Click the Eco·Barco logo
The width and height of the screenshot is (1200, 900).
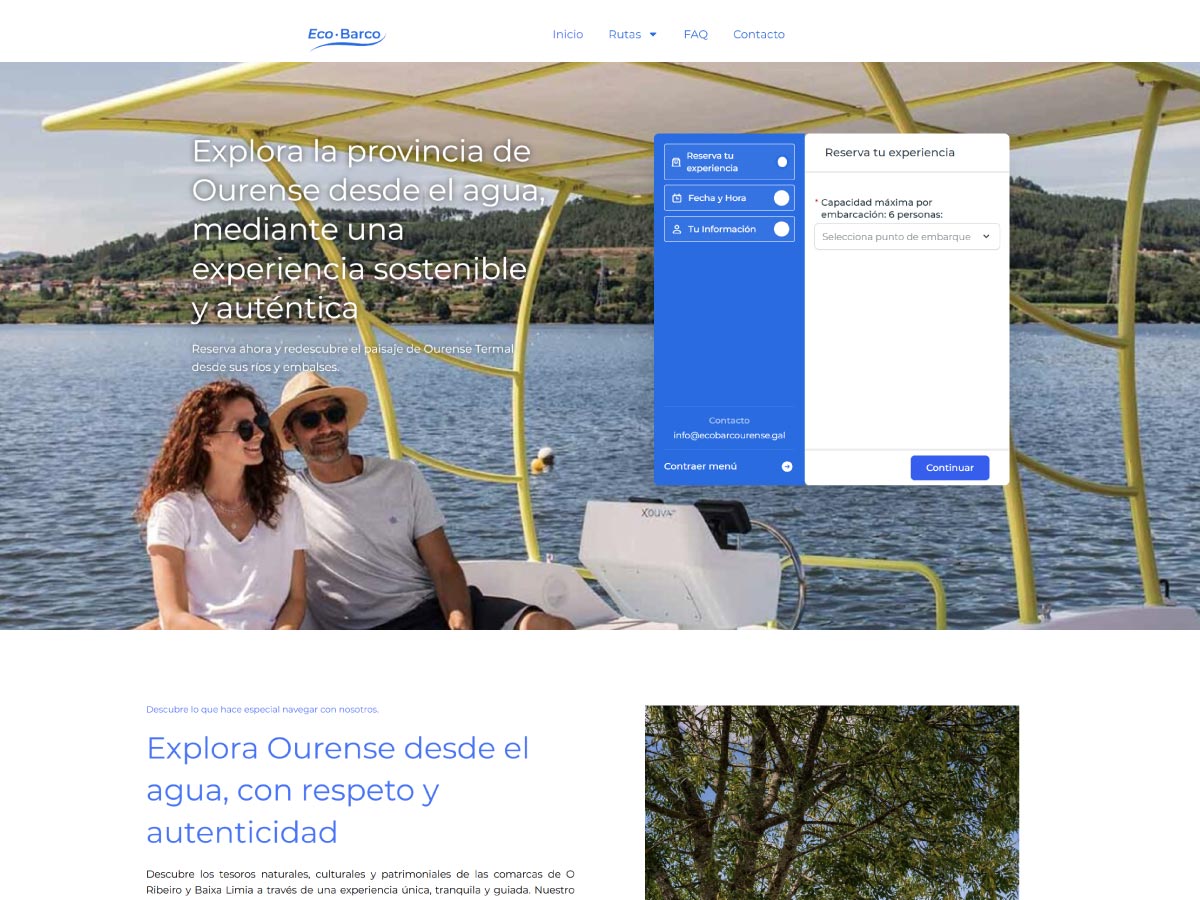(346, 36)
